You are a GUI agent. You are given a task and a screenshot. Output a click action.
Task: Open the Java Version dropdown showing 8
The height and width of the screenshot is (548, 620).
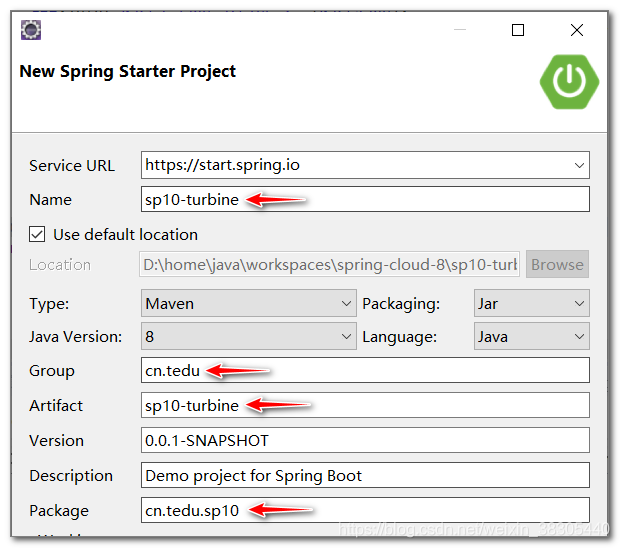coord(249,336)
